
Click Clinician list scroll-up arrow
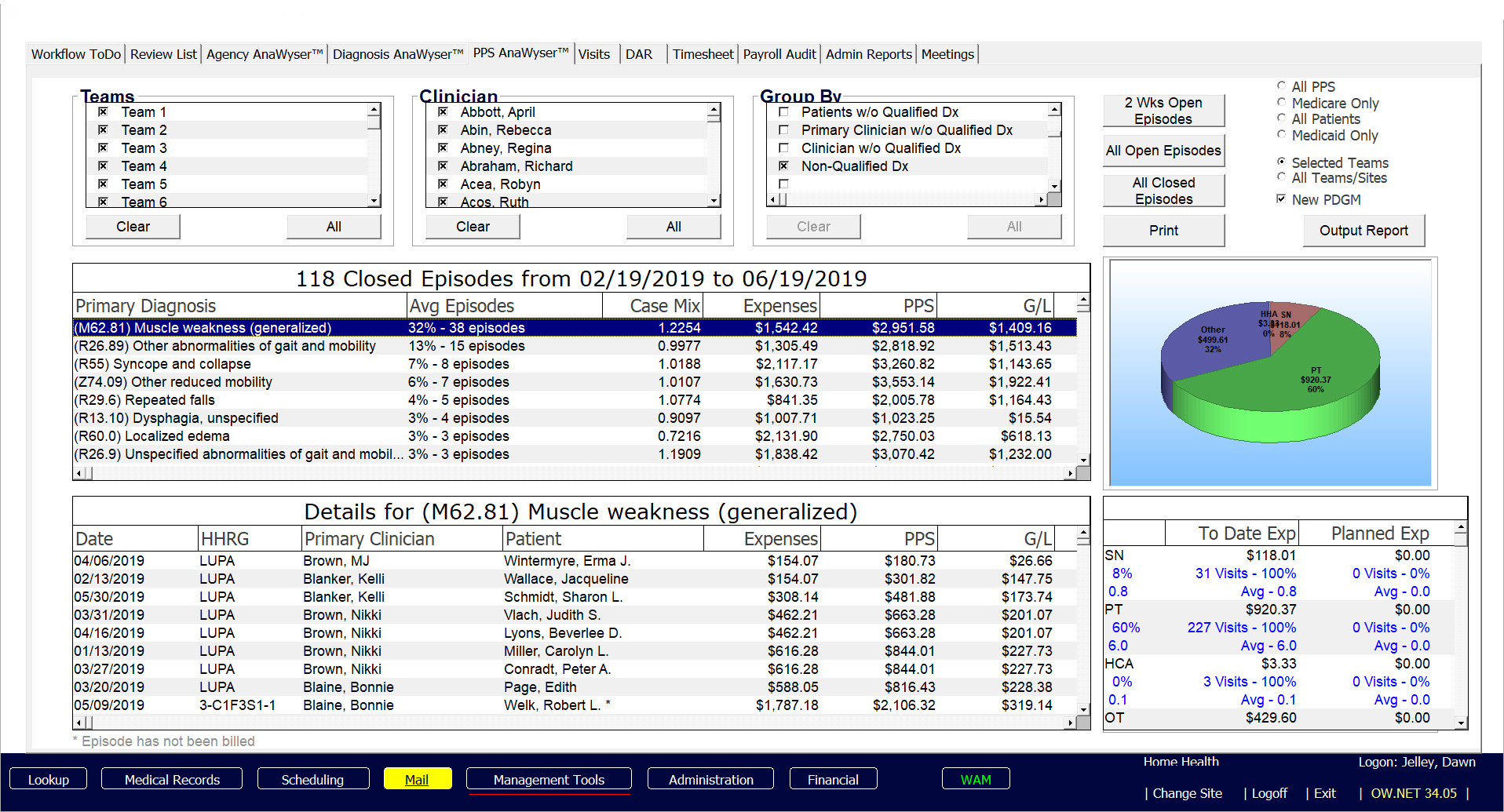(x=714, y=110)
